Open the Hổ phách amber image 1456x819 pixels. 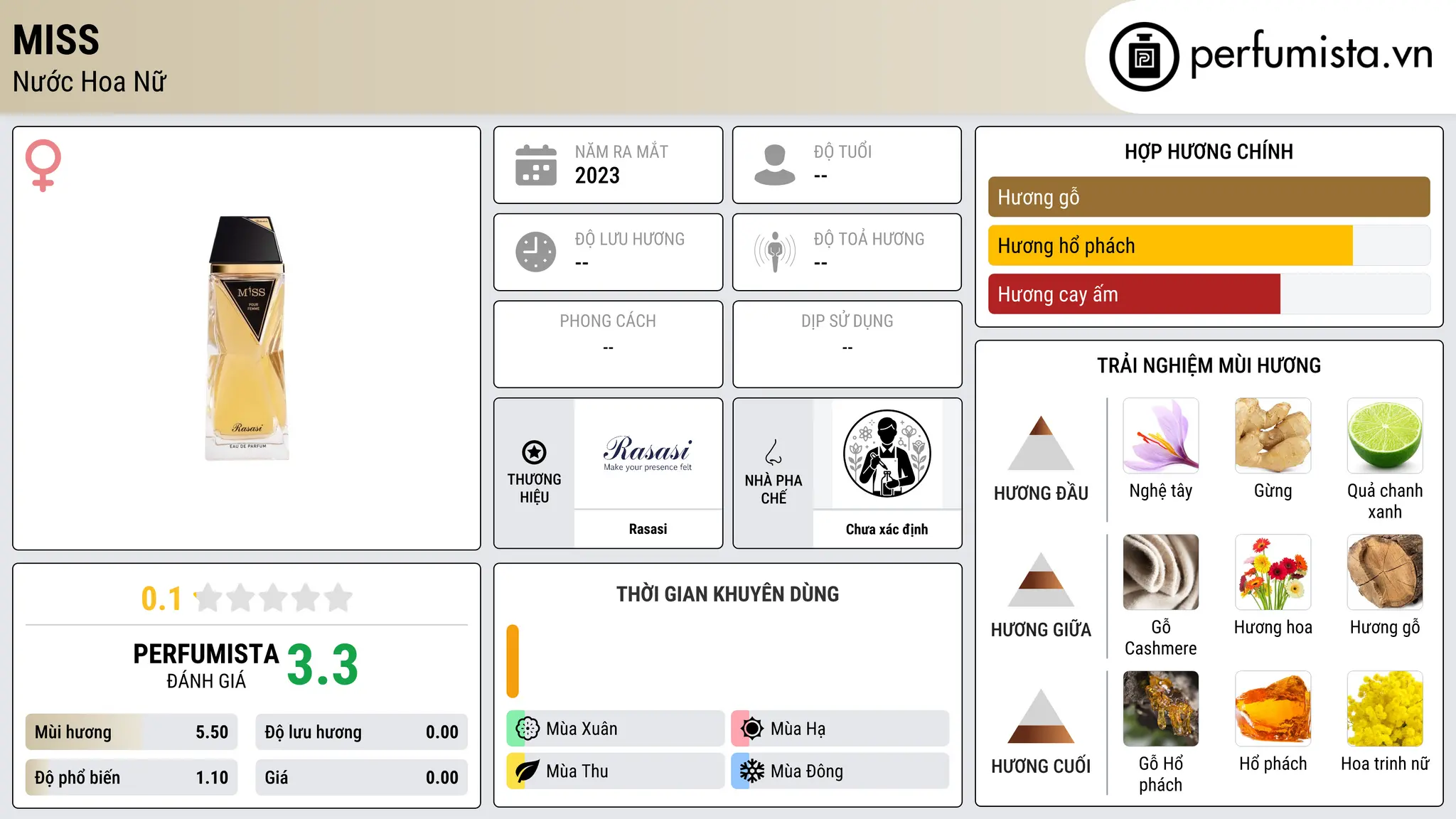tap(1273, 709)
